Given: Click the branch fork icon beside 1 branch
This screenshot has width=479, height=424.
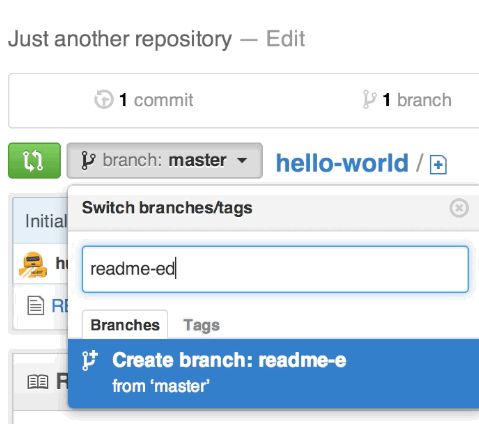Looking at the screenshot, I should 369,99.
